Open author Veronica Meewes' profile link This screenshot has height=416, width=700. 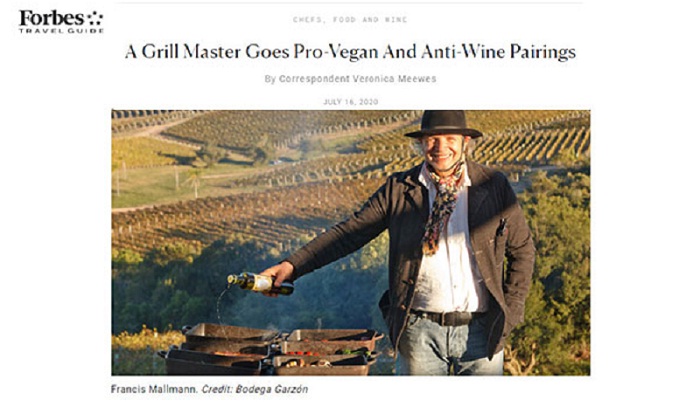pyautogui.click(x=394, y=79)
